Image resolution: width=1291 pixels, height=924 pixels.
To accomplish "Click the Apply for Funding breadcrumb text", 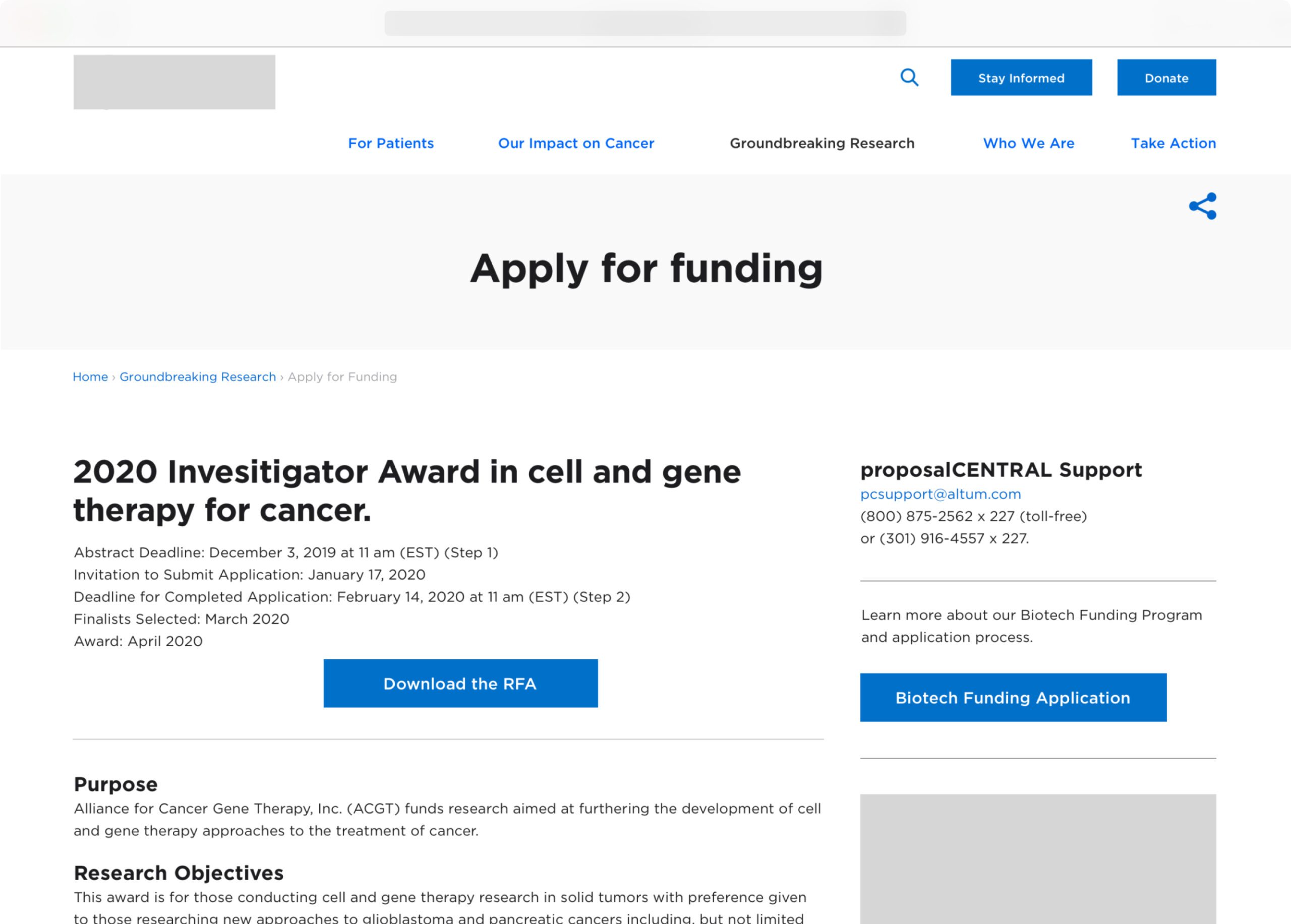I will pos(342,377).
